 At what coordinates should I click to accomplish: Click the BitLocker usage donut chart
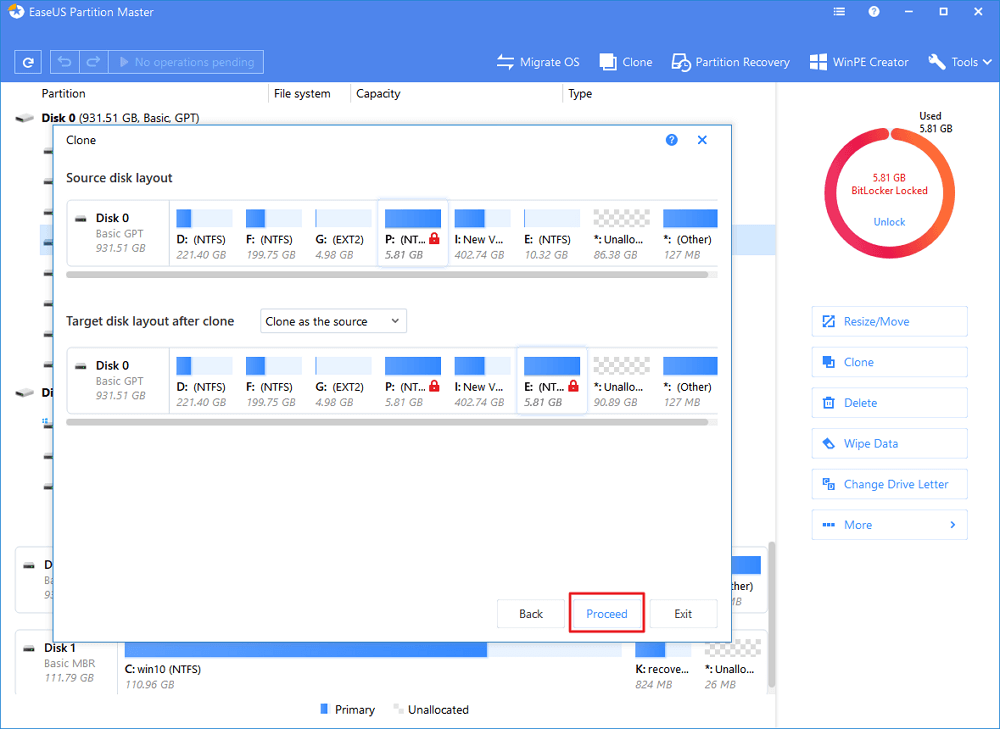click(889, 193)
